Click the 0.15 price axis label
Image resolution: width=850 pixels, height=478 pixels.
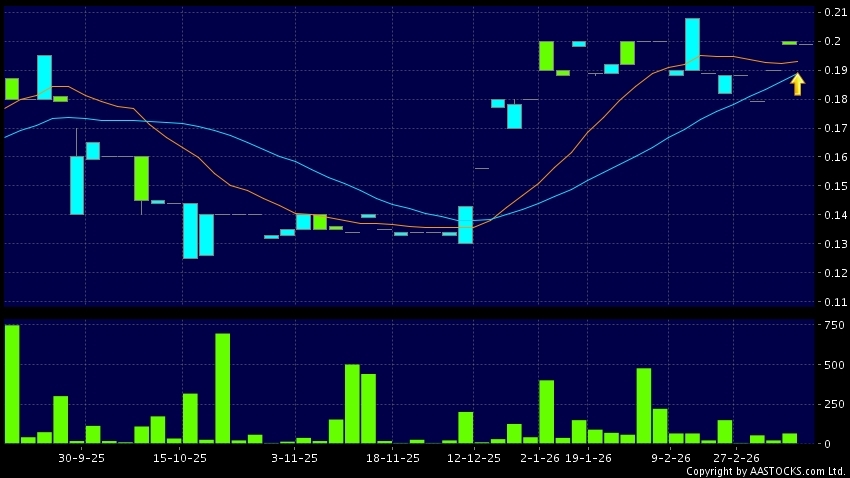[x=833, y=186]
